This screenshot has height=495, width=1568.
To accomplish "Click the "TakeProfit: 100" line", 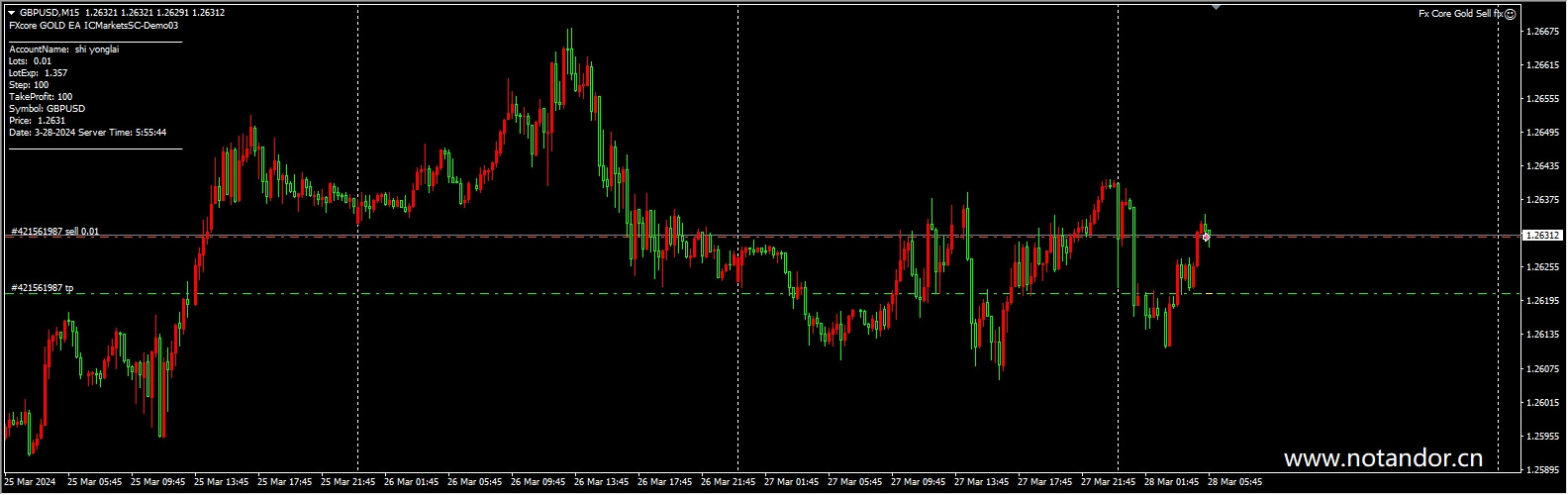I will coord(41,97).
